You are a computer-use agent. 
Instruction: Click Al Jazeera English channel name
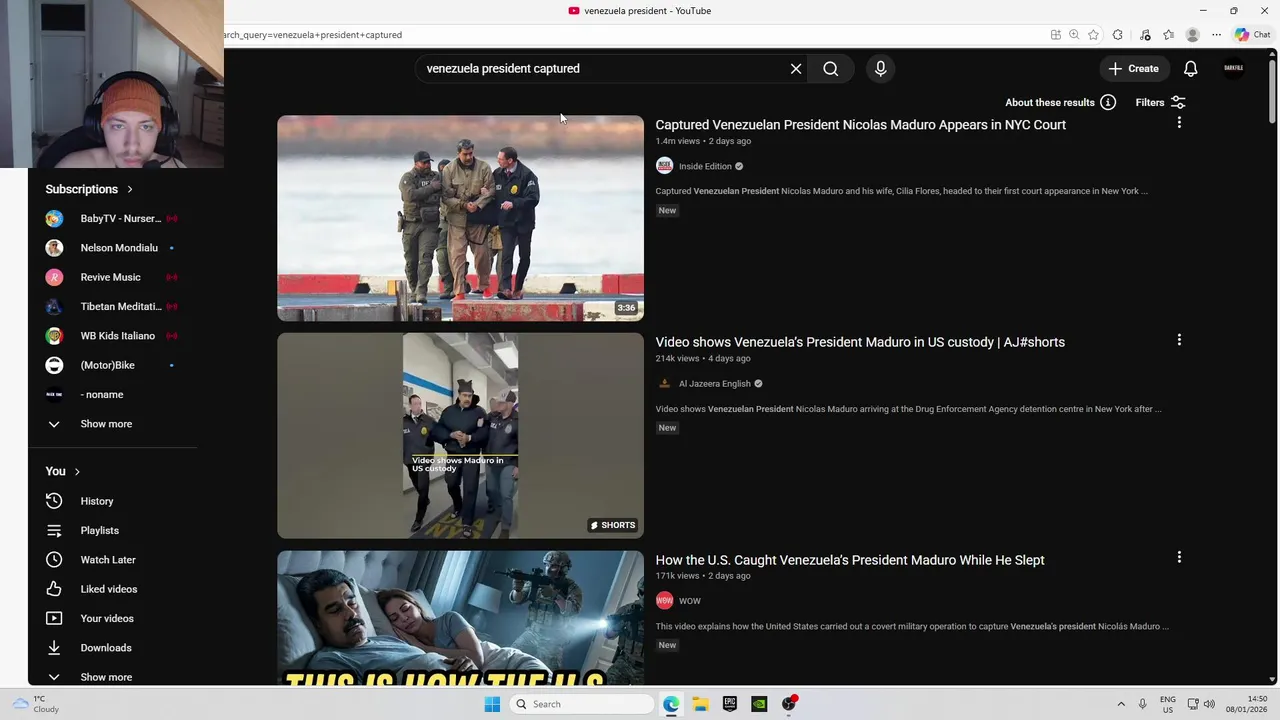click(715, 383)
